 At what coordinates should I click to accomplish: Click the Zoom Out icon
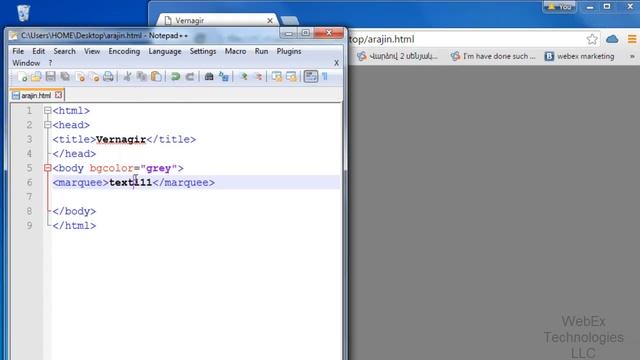258,76
